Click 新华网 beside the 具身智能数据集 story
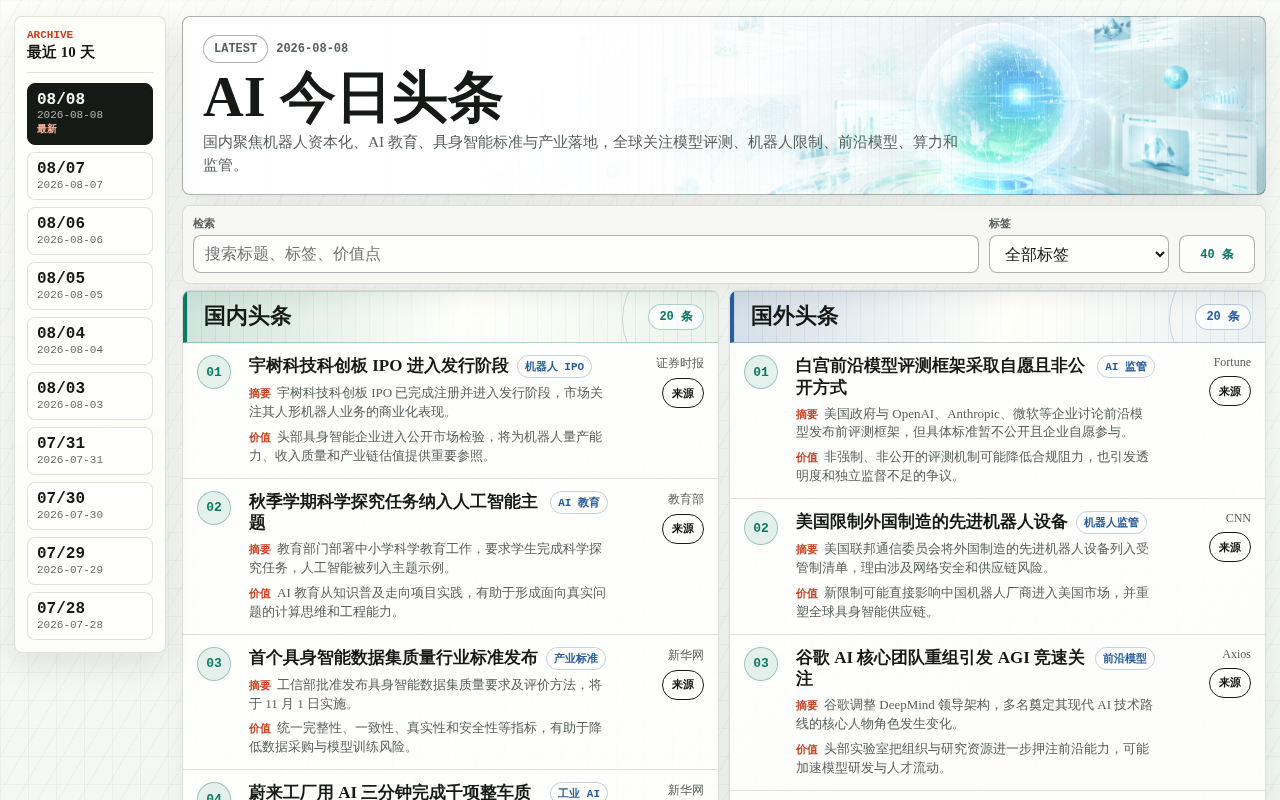Image resolution: width=1280 pixels, height=800 pixels. pos(686,655)
